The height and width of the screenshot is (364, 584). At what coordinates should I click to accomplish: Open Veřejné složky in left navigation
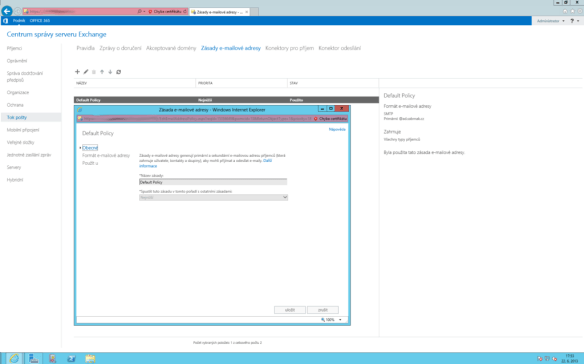[x=20, y=142]
